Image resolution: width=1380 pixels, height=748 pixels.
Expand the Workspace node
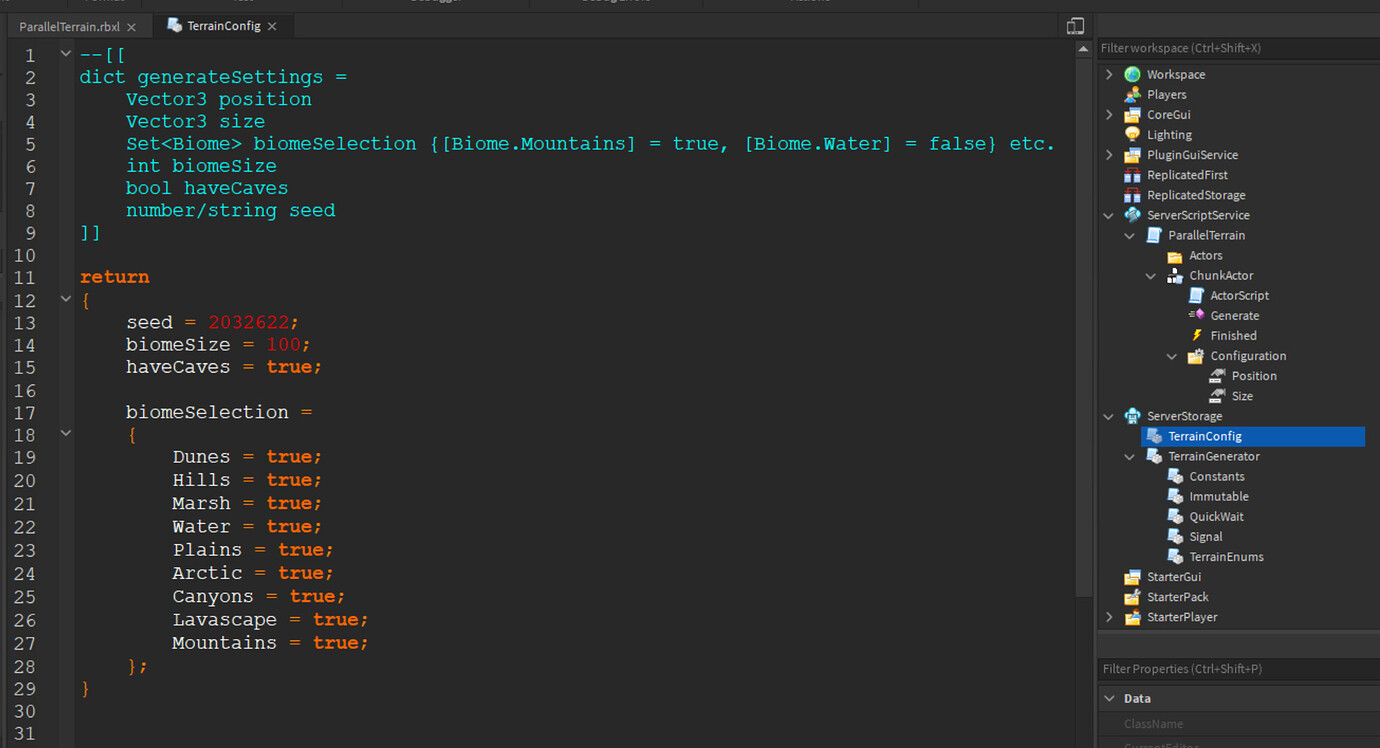(1109, 75)
